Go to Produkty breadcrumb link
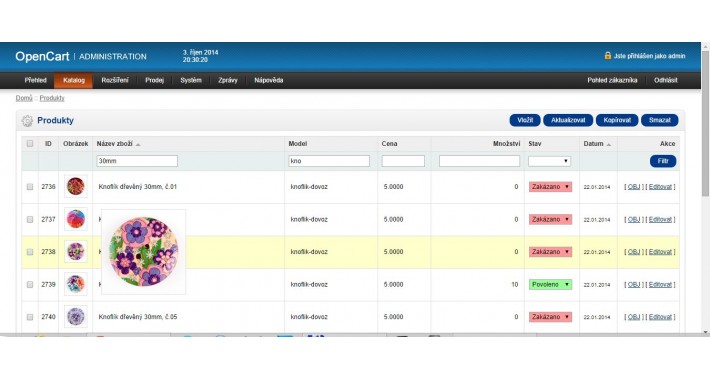Viewport: 710px width, 380px height. pyautogui.click(x=52, y=98)
